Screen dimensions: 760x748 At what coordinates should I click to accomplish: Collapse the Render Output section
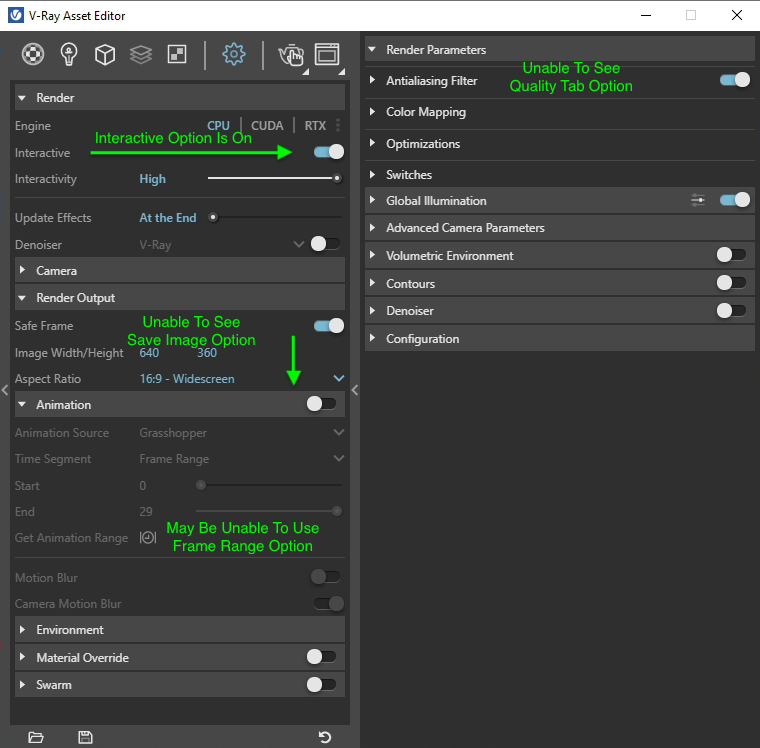click(x=180, y=298)
